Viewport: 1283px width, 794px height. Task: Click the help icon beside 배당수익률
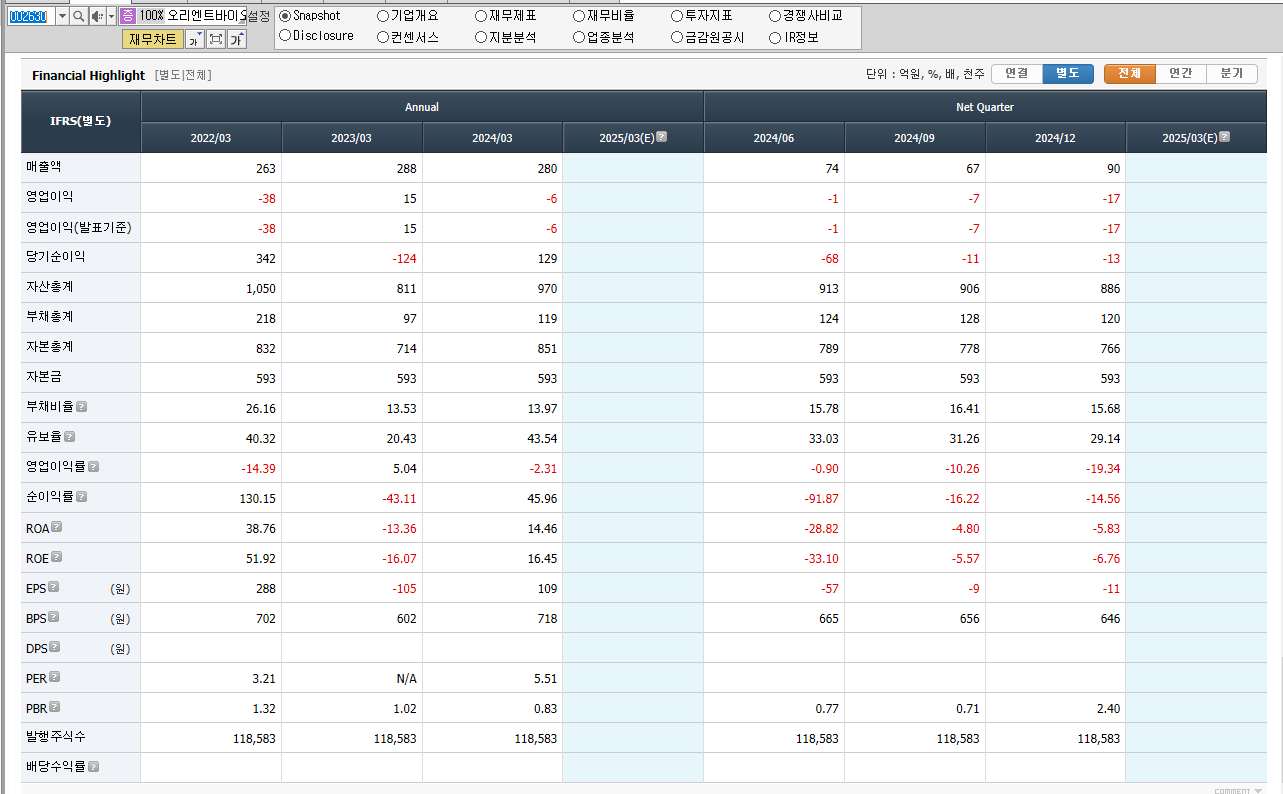pos(93,767)
